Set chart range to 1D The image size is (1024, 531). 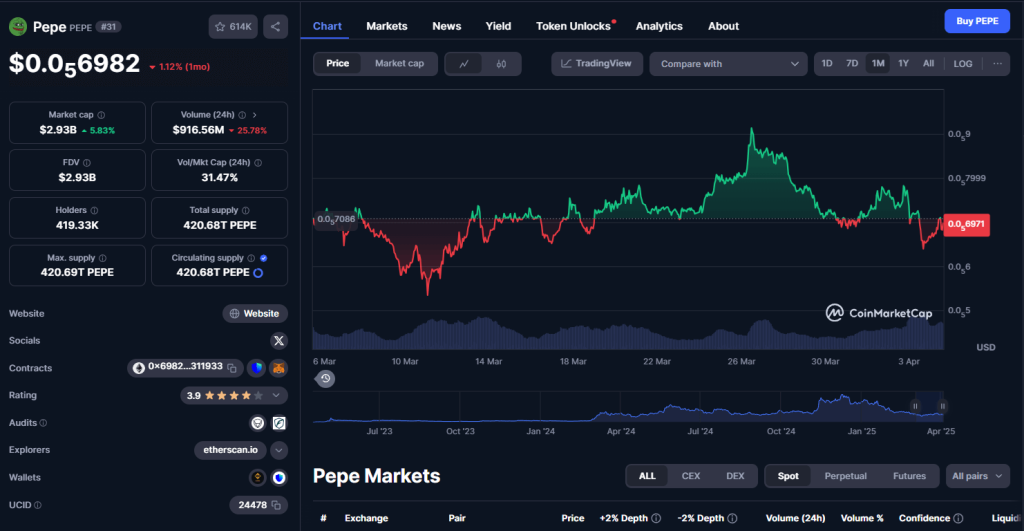[x=827, y=64]
